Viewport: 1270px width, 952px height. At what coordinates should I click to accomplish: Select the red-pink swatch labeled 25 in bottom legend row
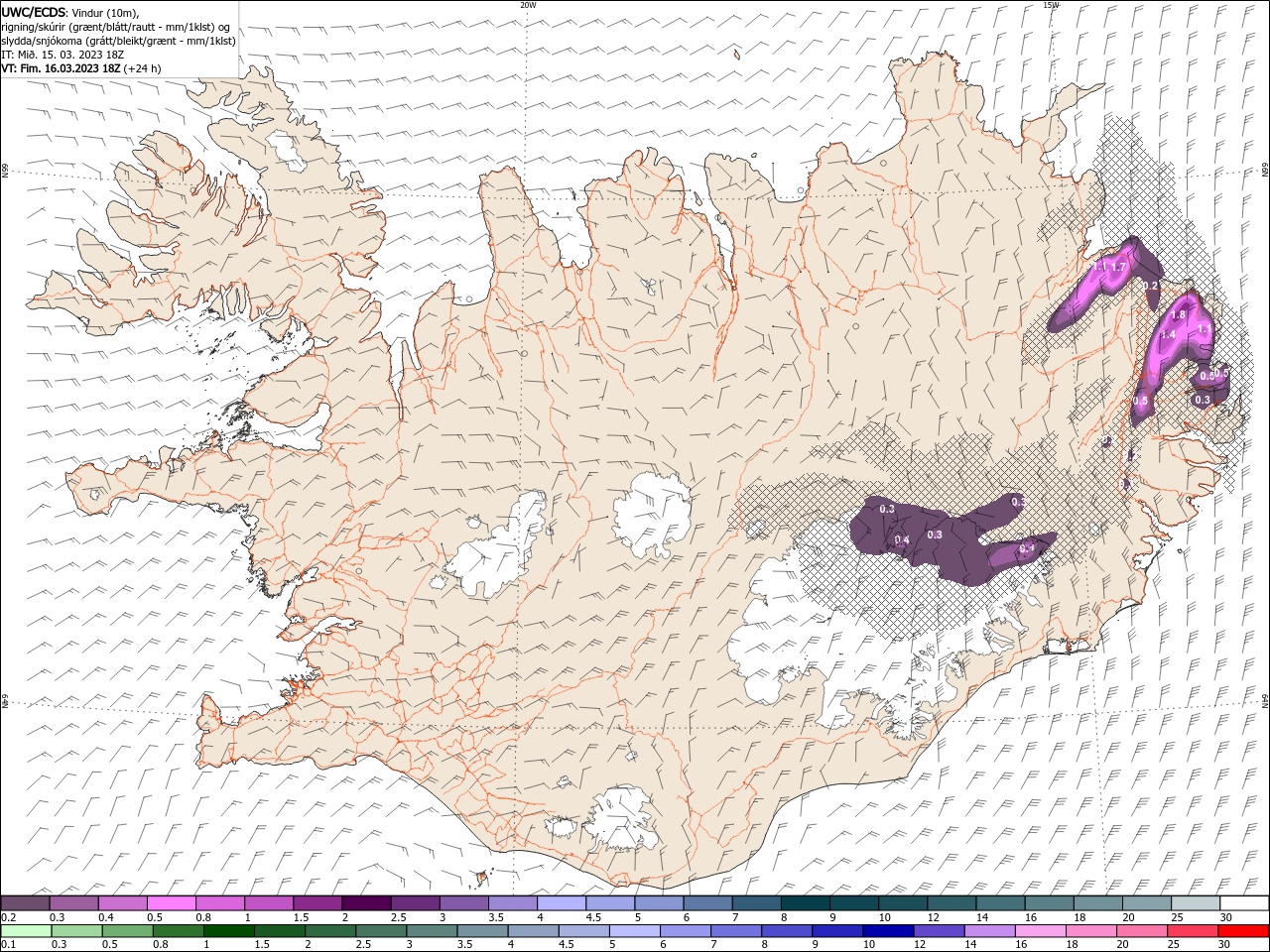[x=1192, y=930]
